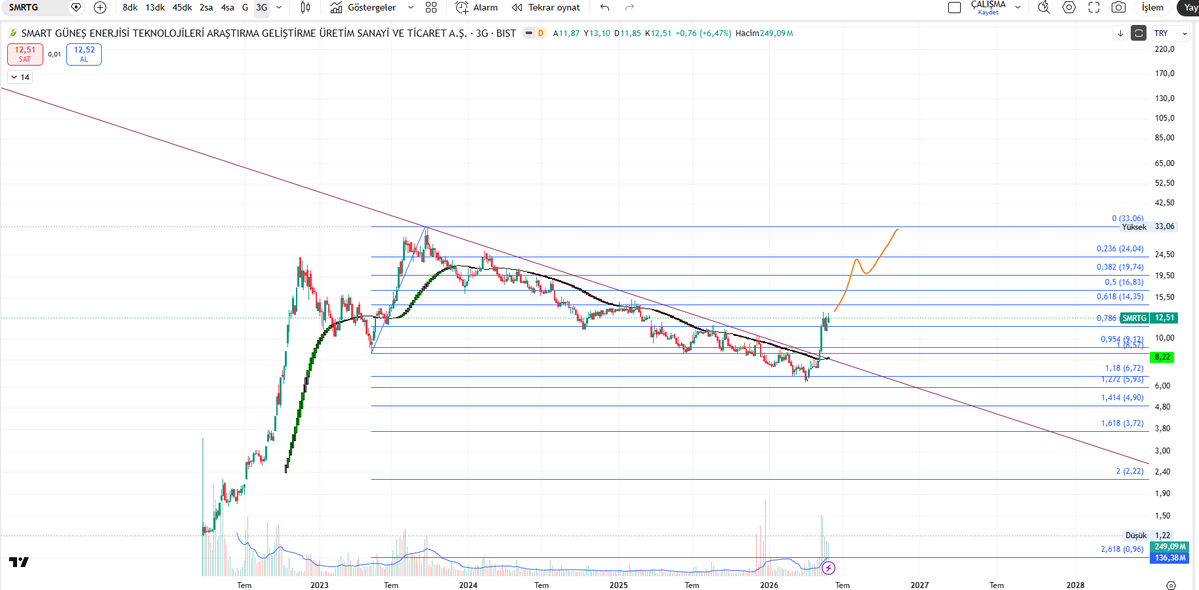Viewport: 1199px width, 590px height.
Task: Enter fullscreen mode
Action: click(1093, 7)
